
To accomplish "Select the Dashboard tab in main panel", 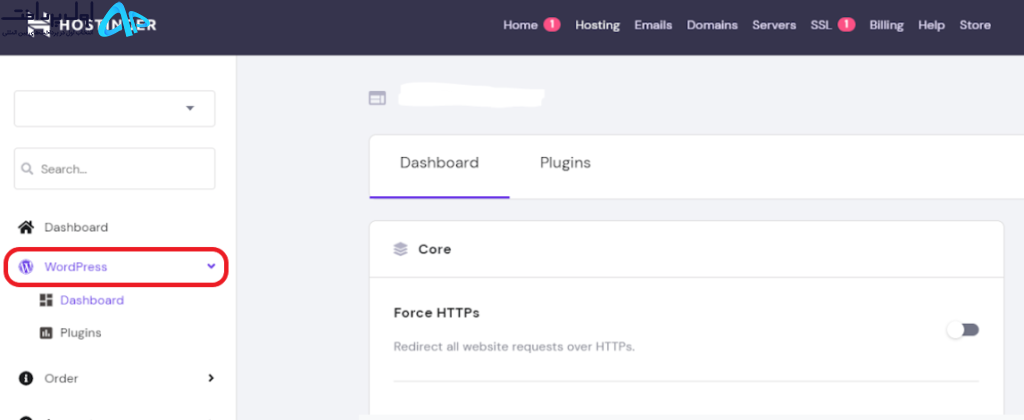I will point(440,163).
